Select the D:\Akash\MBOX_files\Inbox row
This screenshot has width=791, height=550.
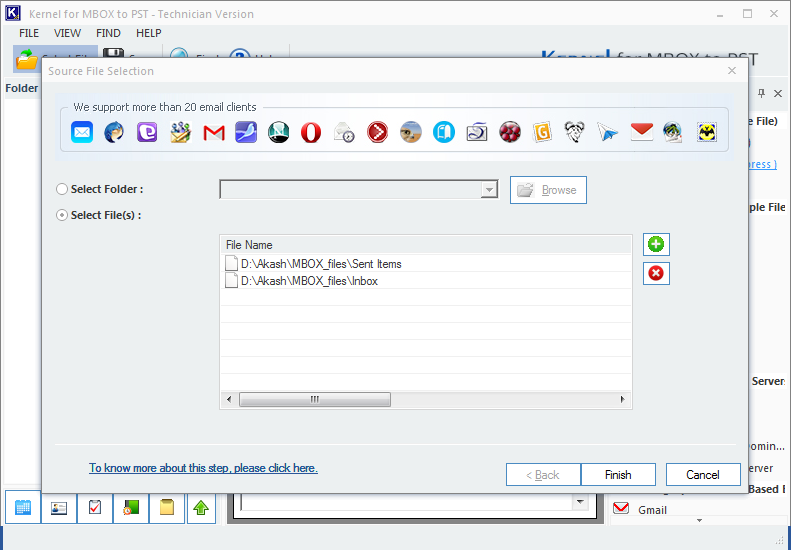426,281
